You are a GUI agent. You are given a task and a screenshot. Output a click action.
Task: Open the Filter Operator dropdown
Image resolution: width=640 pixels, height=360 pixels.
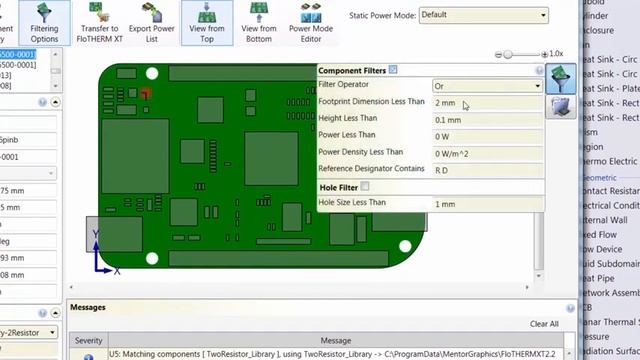(x=487, y=86)
